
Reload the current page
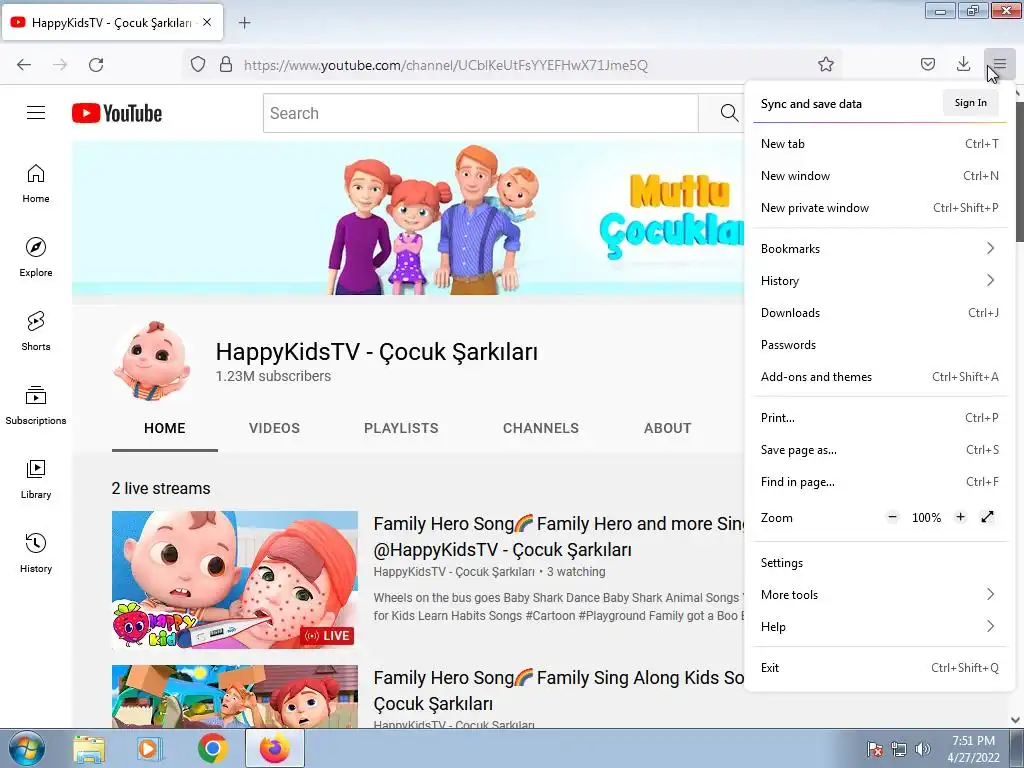pos(96,65)
